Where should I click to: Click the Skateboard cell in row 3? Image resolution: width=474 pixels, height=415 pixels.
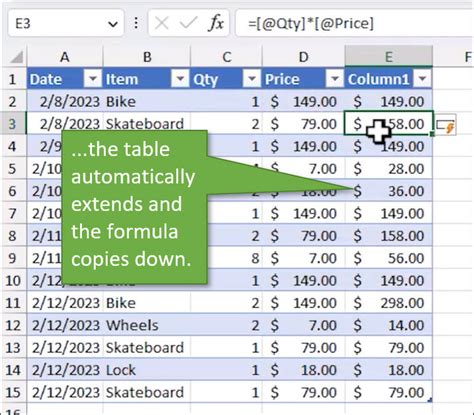tap(147, 124)
